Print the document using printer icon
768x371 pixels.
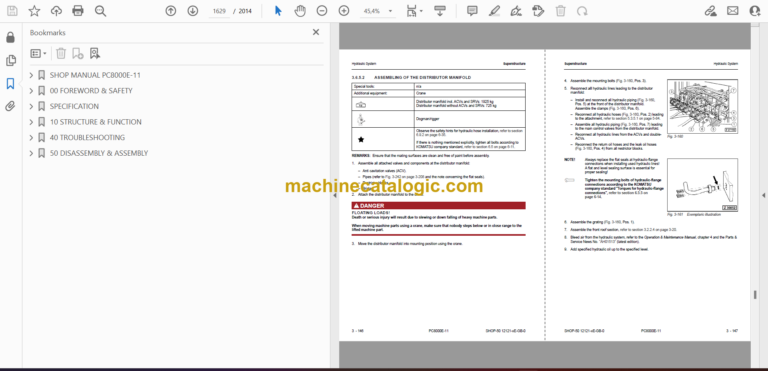click(78, 11)
